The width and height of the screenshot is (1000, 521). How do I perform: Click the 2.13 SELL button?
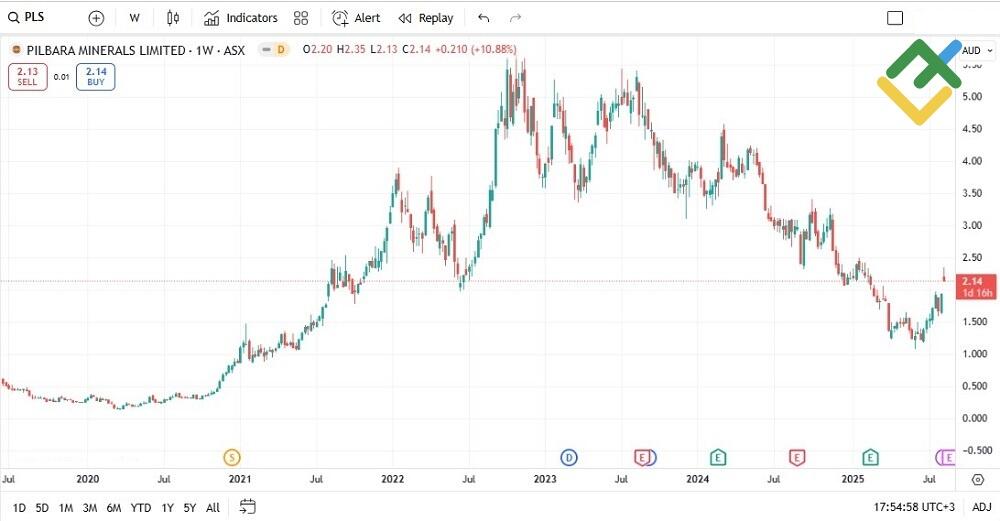click(x=27, y=77)
